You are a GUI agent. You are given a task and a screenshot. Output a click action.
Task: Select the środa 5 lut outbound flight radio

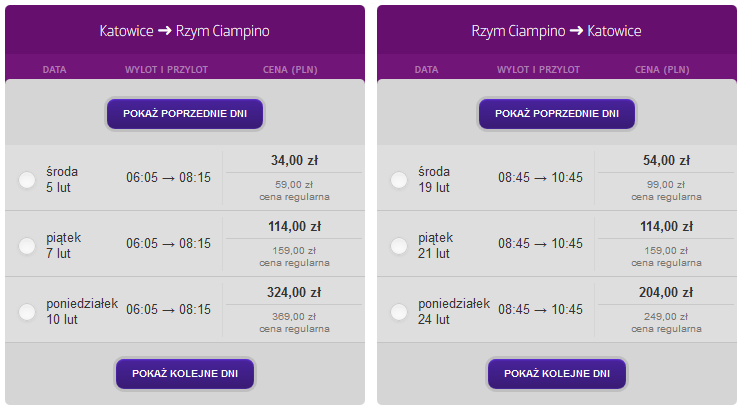pos(27,180)
